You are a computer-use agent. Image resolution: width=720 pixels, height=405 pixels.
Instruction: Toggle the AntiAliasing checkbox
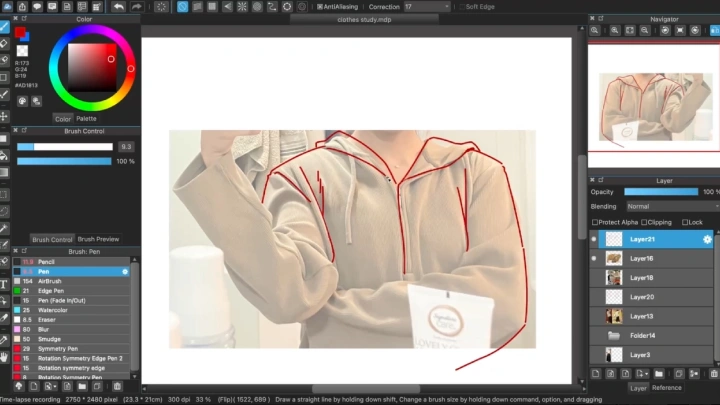(320, 7)
